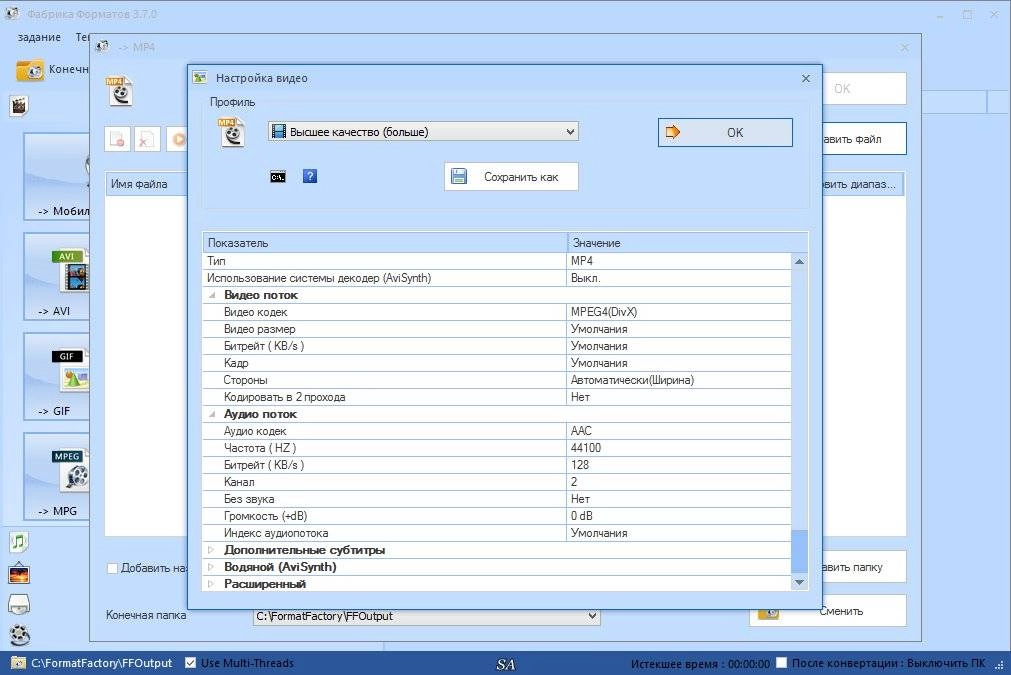Image resolution: width=1011 pixels, height=675 pixels.
Task: Click the MP4 file icon in the -> MP4 window
Action: [x=119, y=91]
